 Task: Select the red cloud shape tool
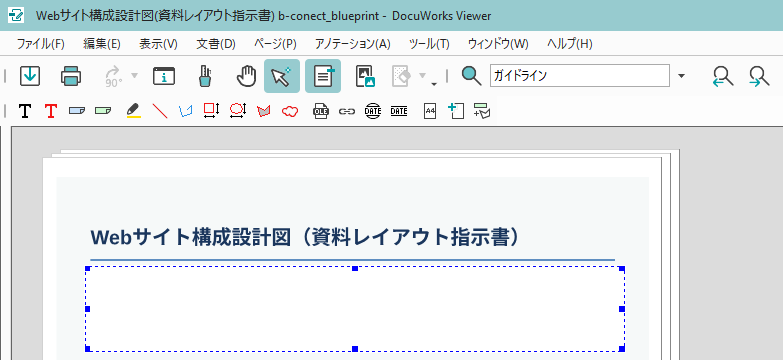[290, 111]
